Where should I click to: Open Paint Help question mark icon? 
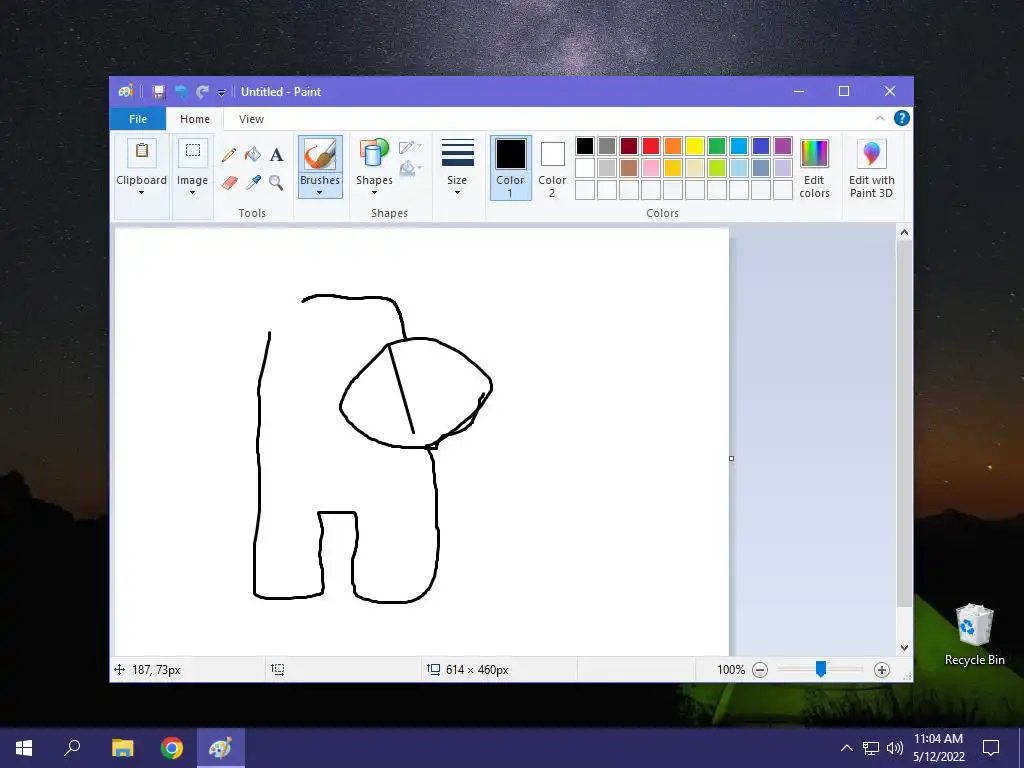(902, 118)
